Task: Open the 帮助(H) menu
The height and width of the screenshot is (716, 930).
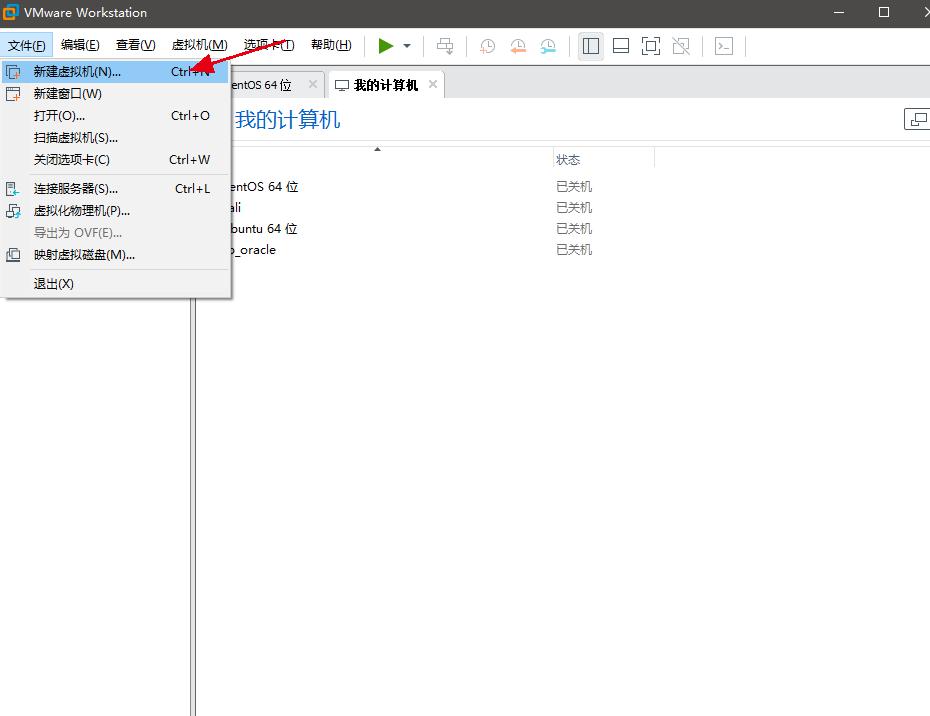Action: coord(332,45)
